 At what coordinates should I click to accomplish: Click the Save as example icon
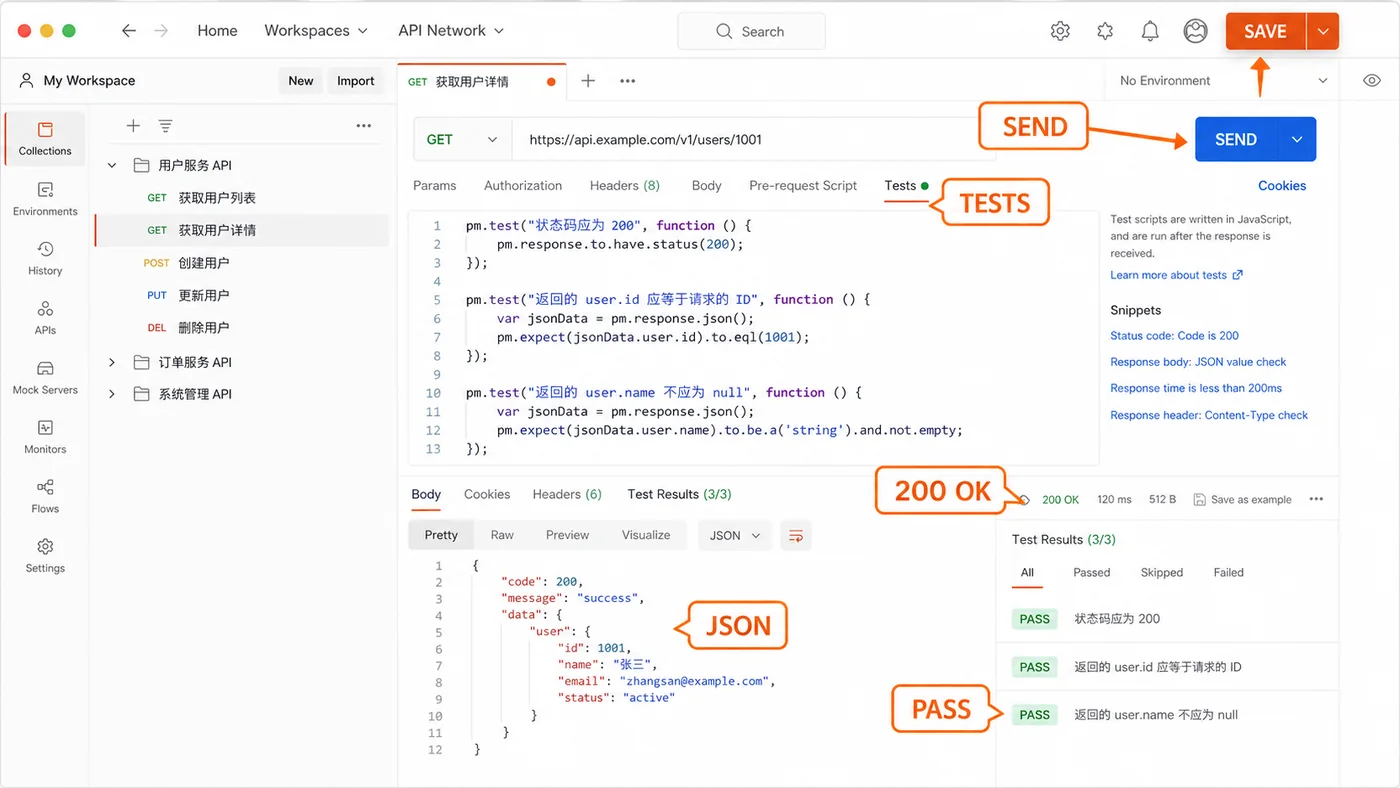[1200, 499]
